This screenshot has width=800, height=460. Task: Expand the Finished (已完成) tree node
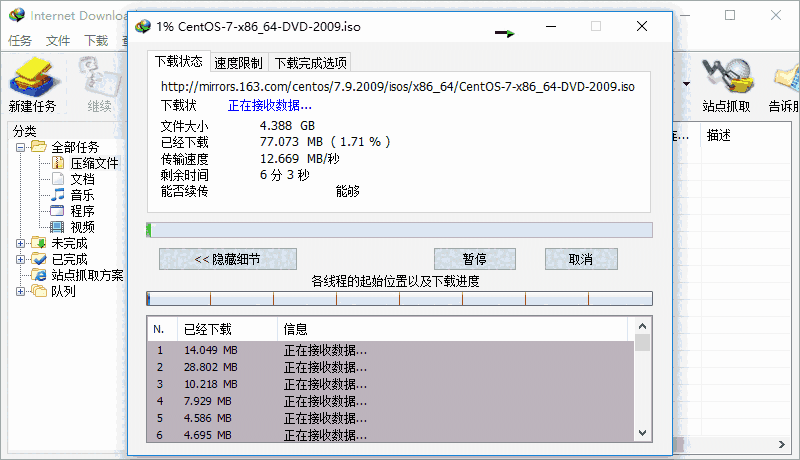20,259
